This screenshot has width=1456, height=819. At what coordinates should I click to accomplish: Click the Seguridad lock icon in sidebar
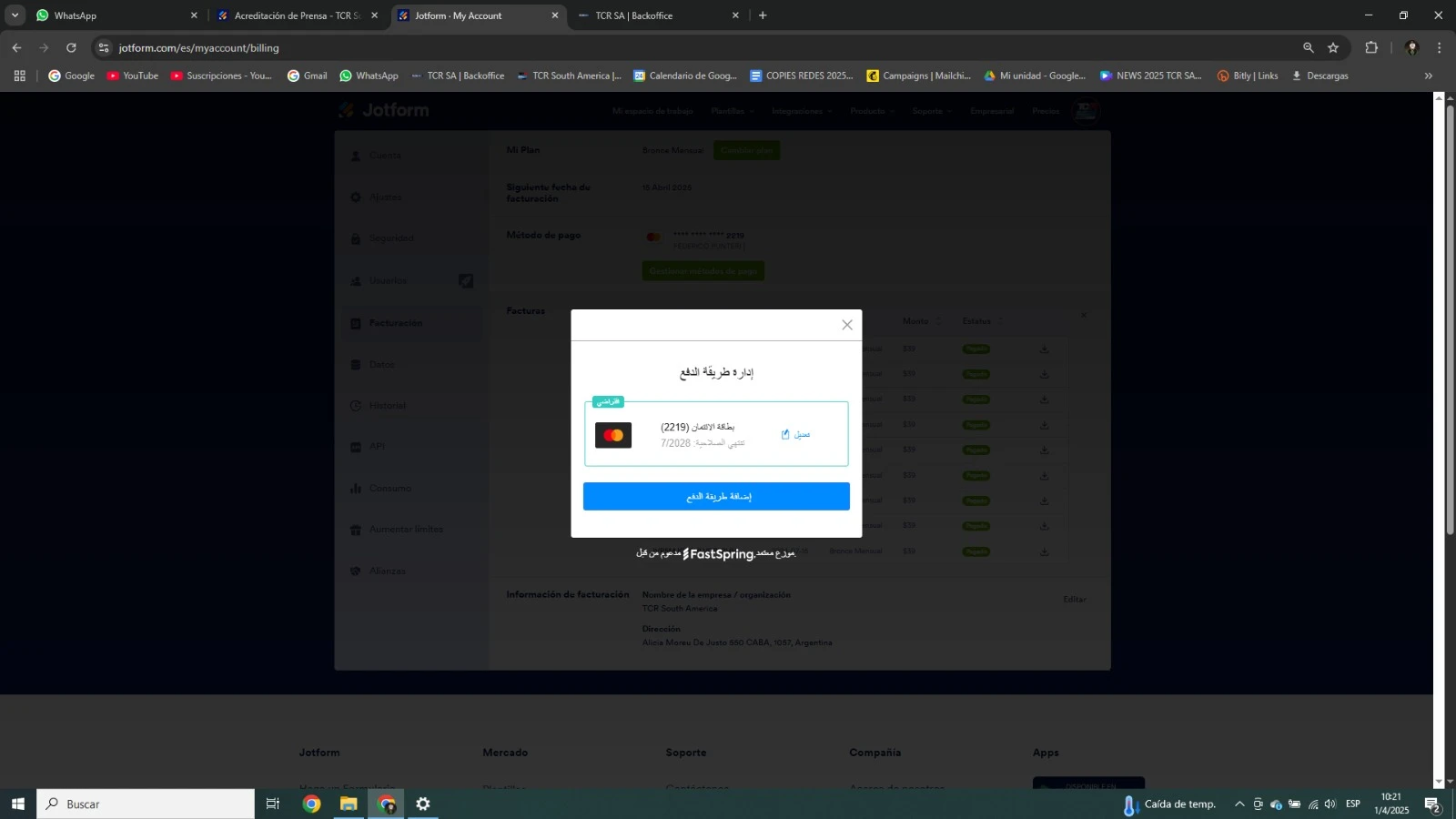[356, 238]
